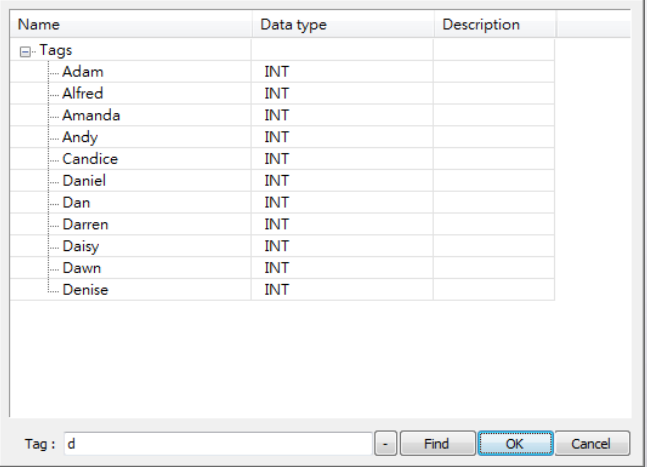This screenshot has height=467, width=647.
Task: Select the Candice tag
Action: pos(90,159)
